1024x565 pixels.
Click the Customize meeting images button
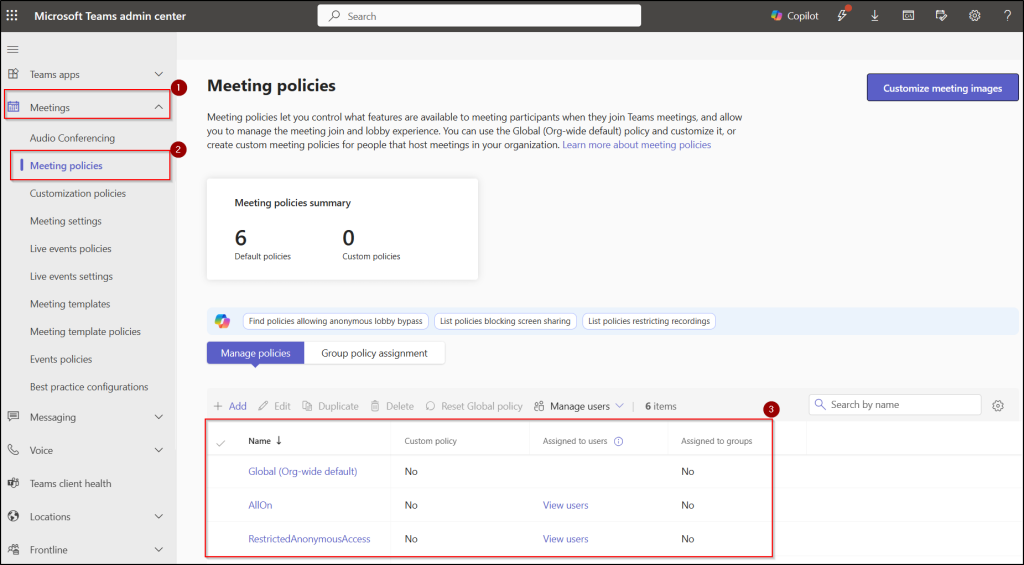point(942,88)
